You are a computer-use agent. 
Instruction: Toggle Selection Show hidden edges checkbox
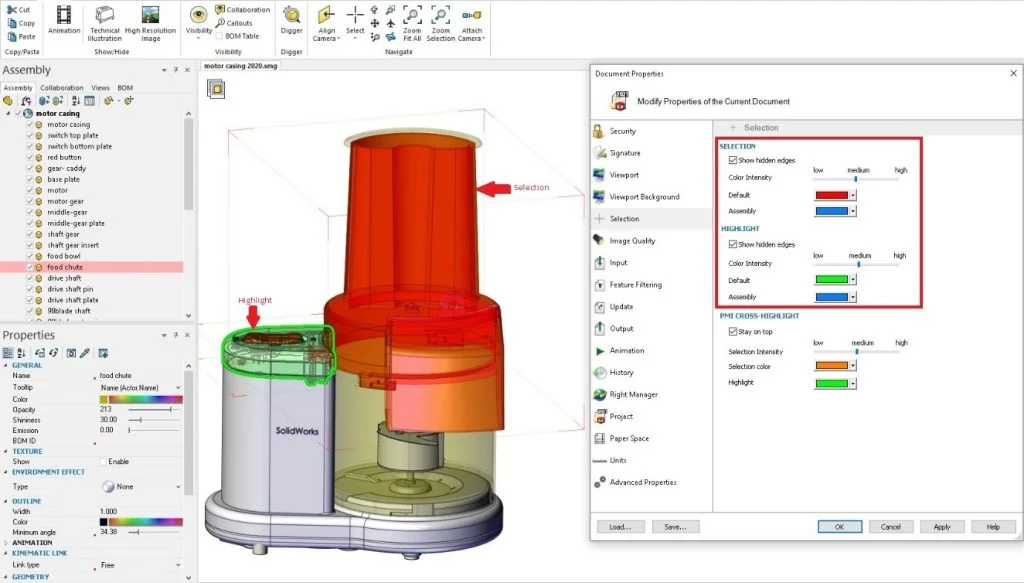click(x=733, y=160)
